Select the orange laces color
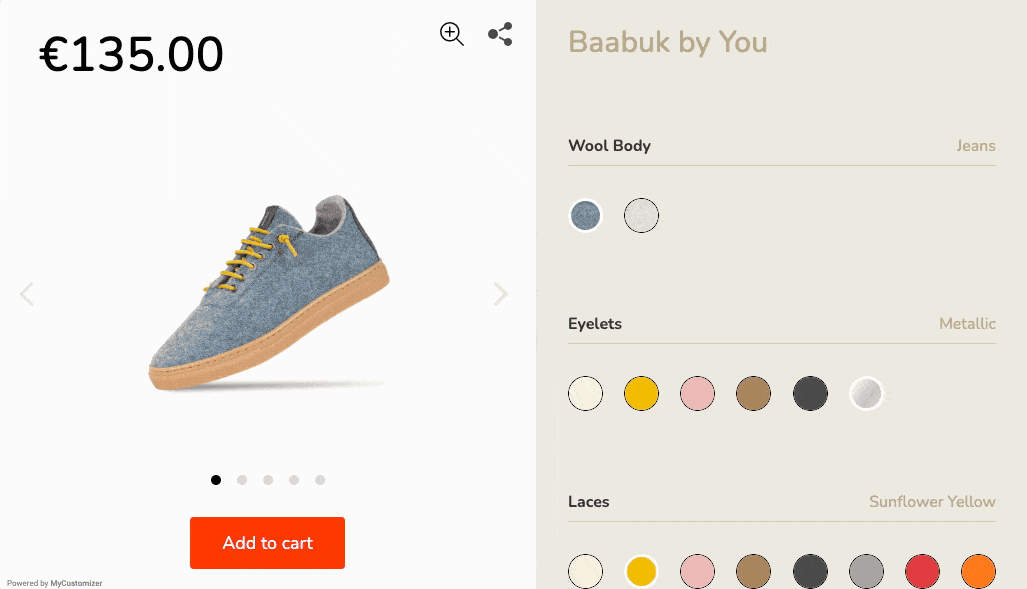This screenshot has width=1027, height=589. [978, 571]
